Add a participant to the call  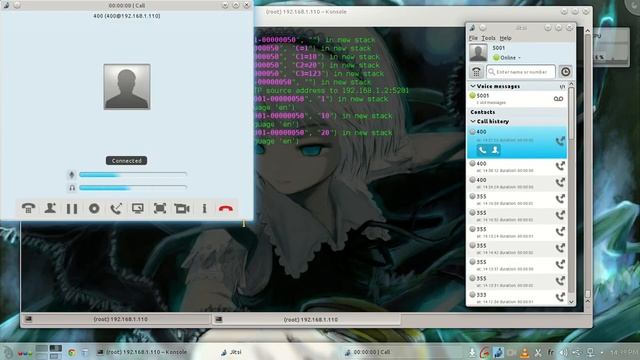50,208
